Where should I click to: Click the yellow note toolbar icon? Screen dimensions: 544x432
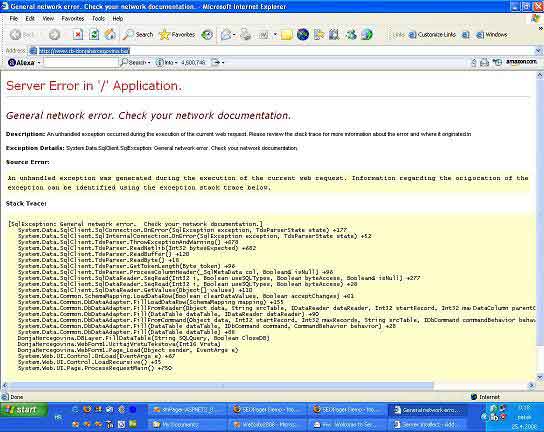(x=287, y=35)
